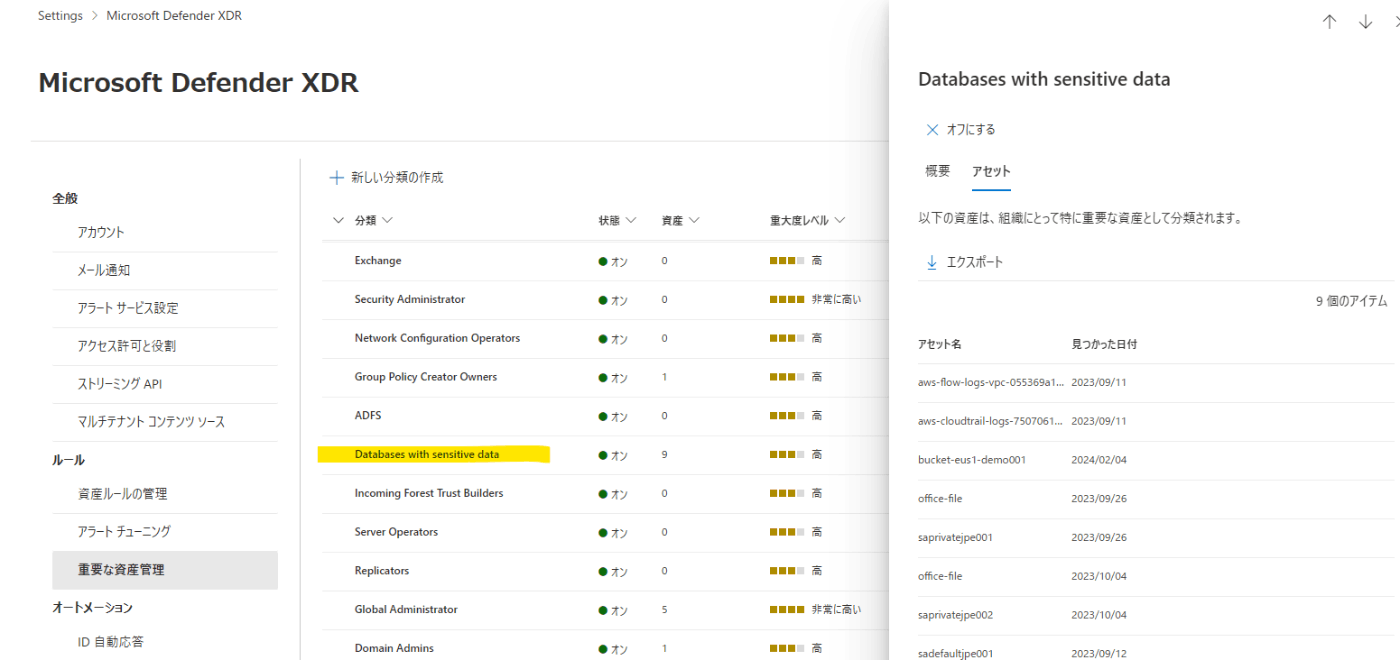Image resolution: width=1400 pixels, height=660 pixels.
Task: Select asset saprivatejpe002
Action: tap(955, 616)
